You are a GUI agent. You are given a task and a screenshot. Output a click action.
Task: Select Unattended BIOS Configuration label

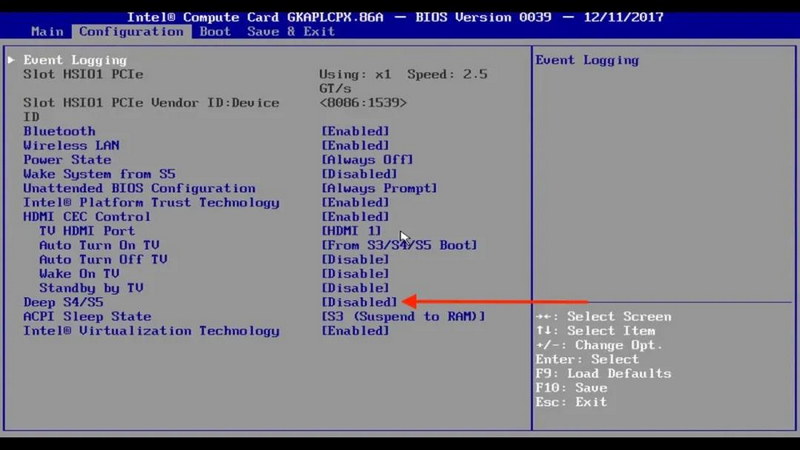tap(139, 188)
